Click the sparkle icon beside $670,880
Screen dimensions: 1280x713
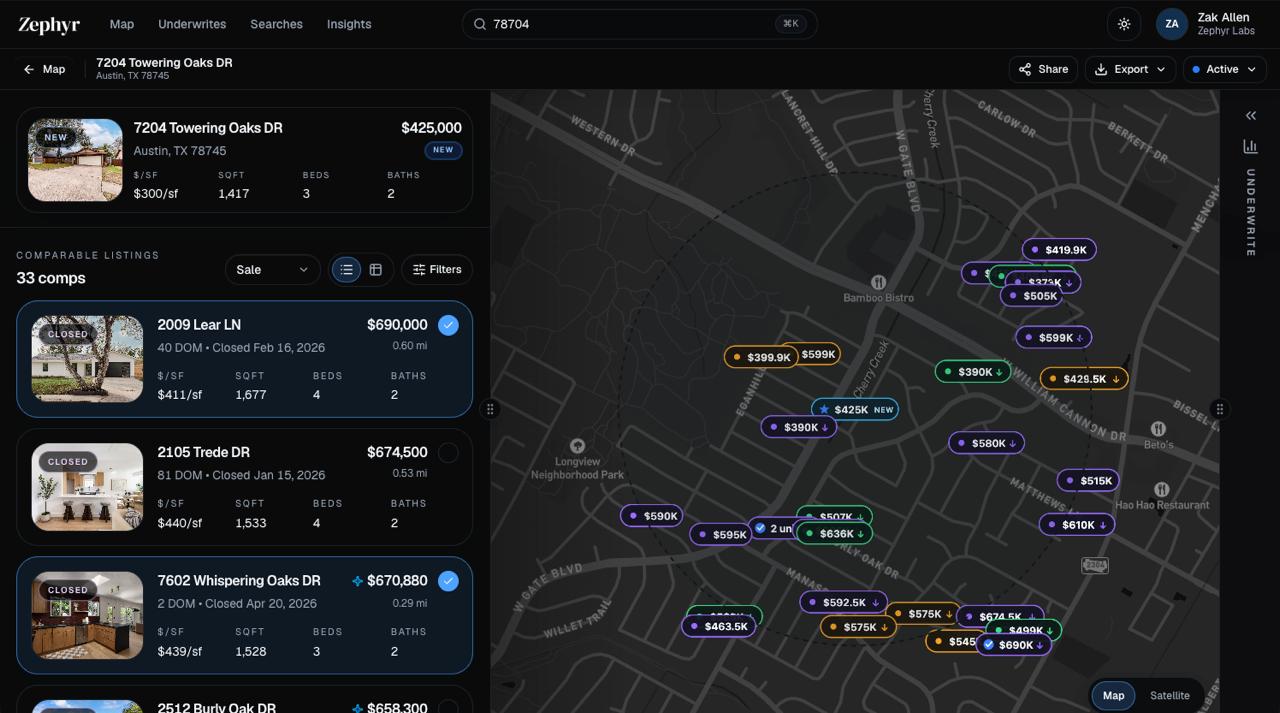point(357,581)
